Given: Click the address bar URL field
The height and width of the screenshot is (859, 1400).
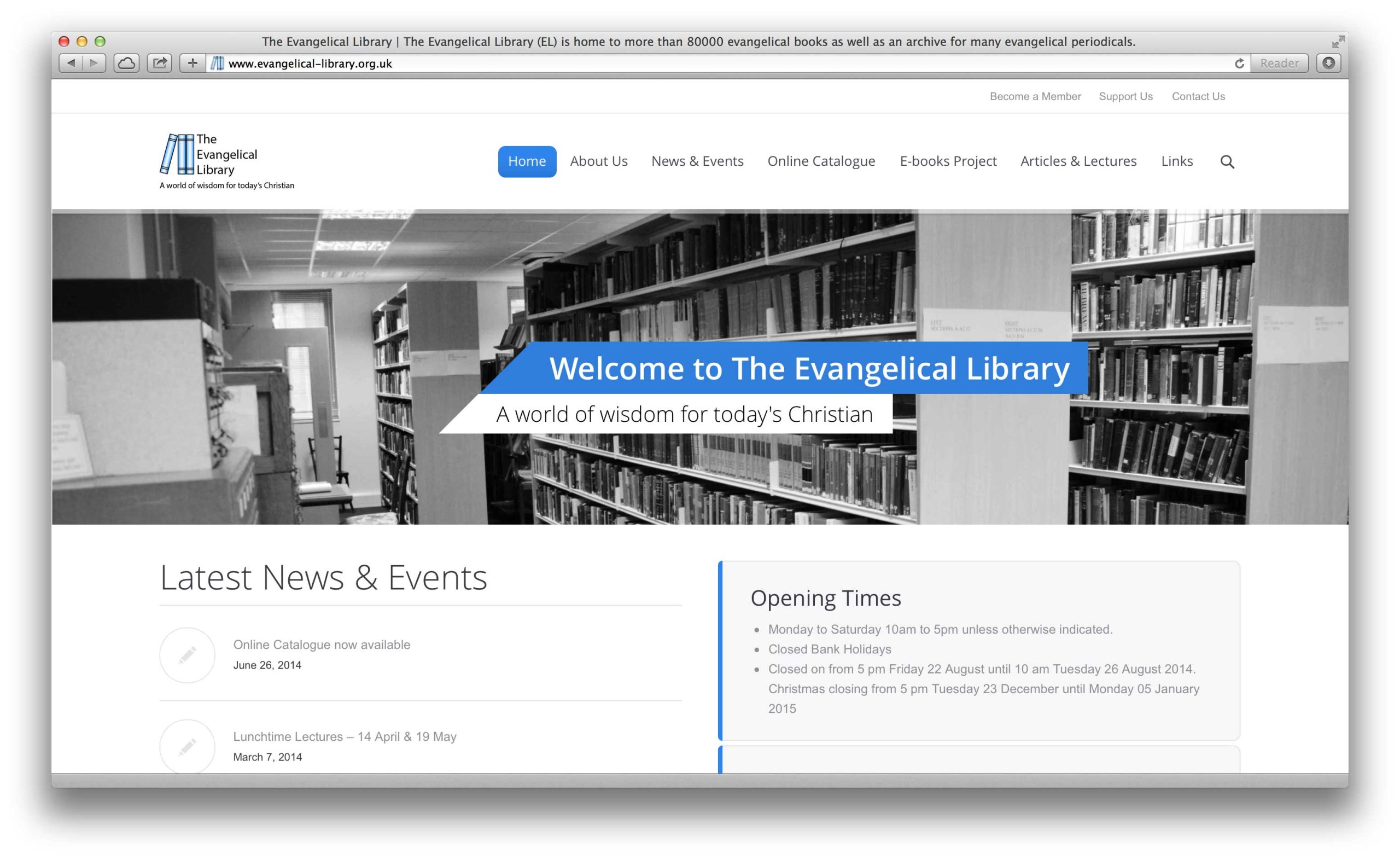Looking at the screenshot, I should click(727, 63).
